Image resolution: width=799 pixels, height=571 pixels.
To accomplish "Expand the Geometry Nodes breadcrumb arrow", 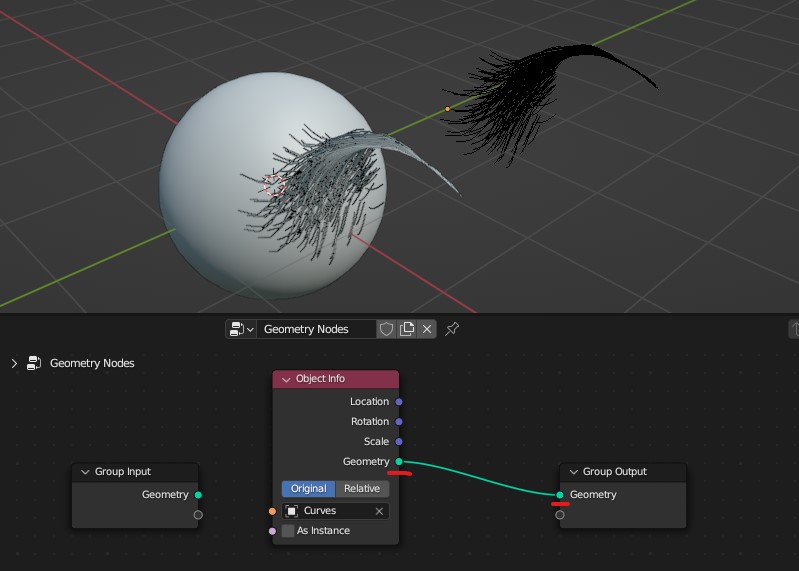I will tap(14, 363).
